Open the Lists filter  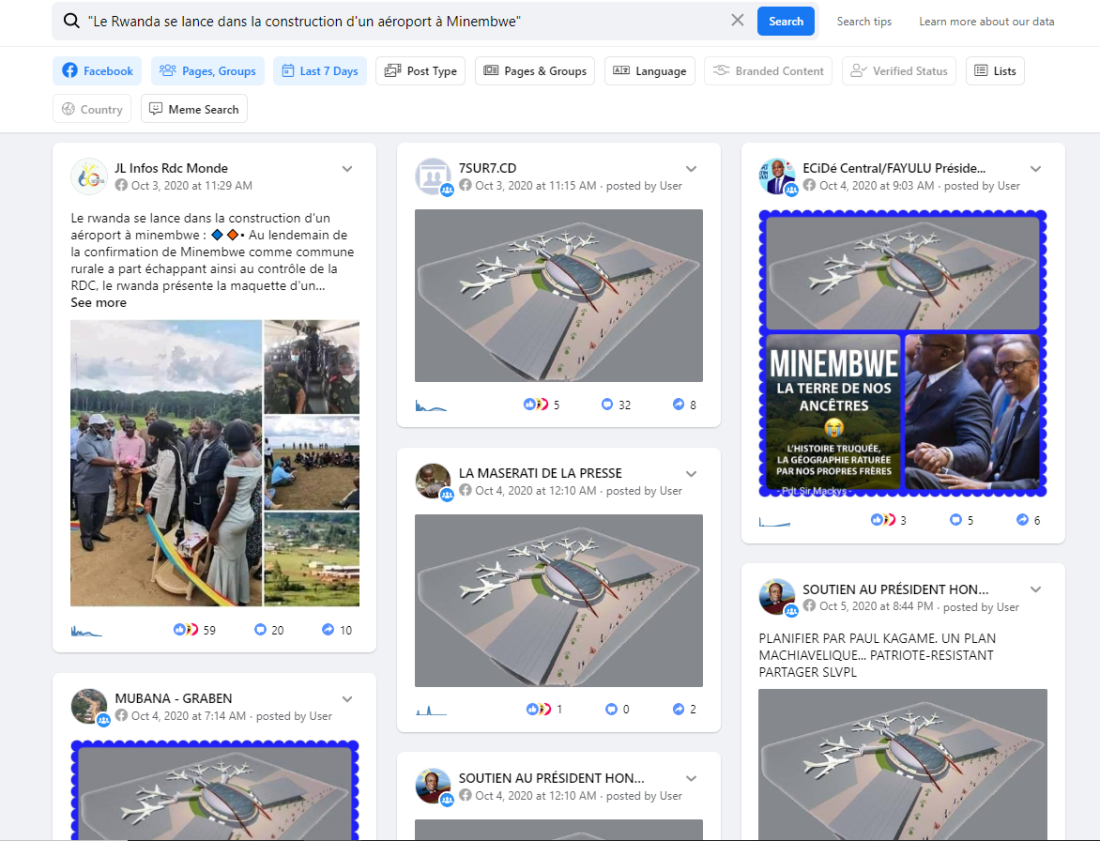tap(995, 71)
